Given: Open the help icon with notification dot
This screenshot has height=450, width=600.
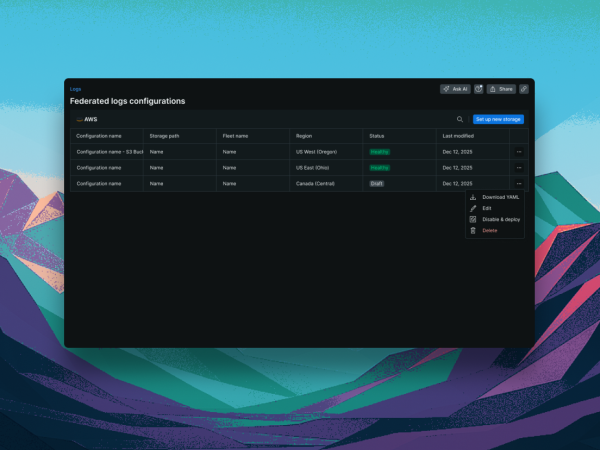Looking at the screenshot, I should point(478,89).
